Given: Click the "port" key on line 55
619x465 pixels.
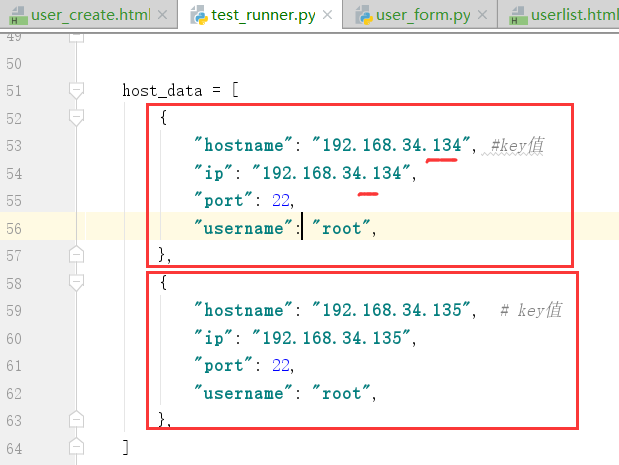Looking at the screenshot, I should tap(223, 201).
